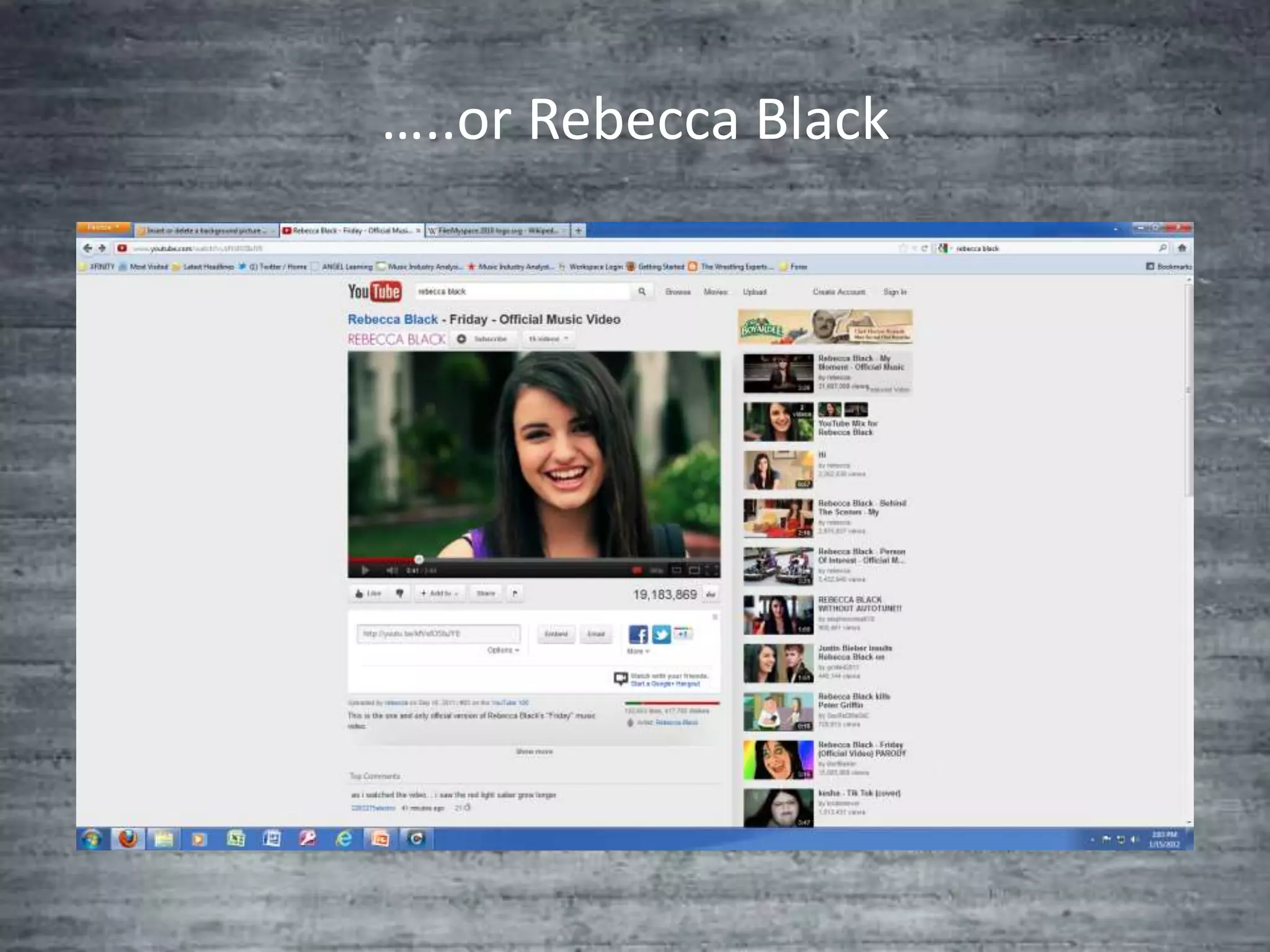The image size is (1270, 952).
Task: Dislike the video with thumbs down
Action: click(x=399, y=594)
